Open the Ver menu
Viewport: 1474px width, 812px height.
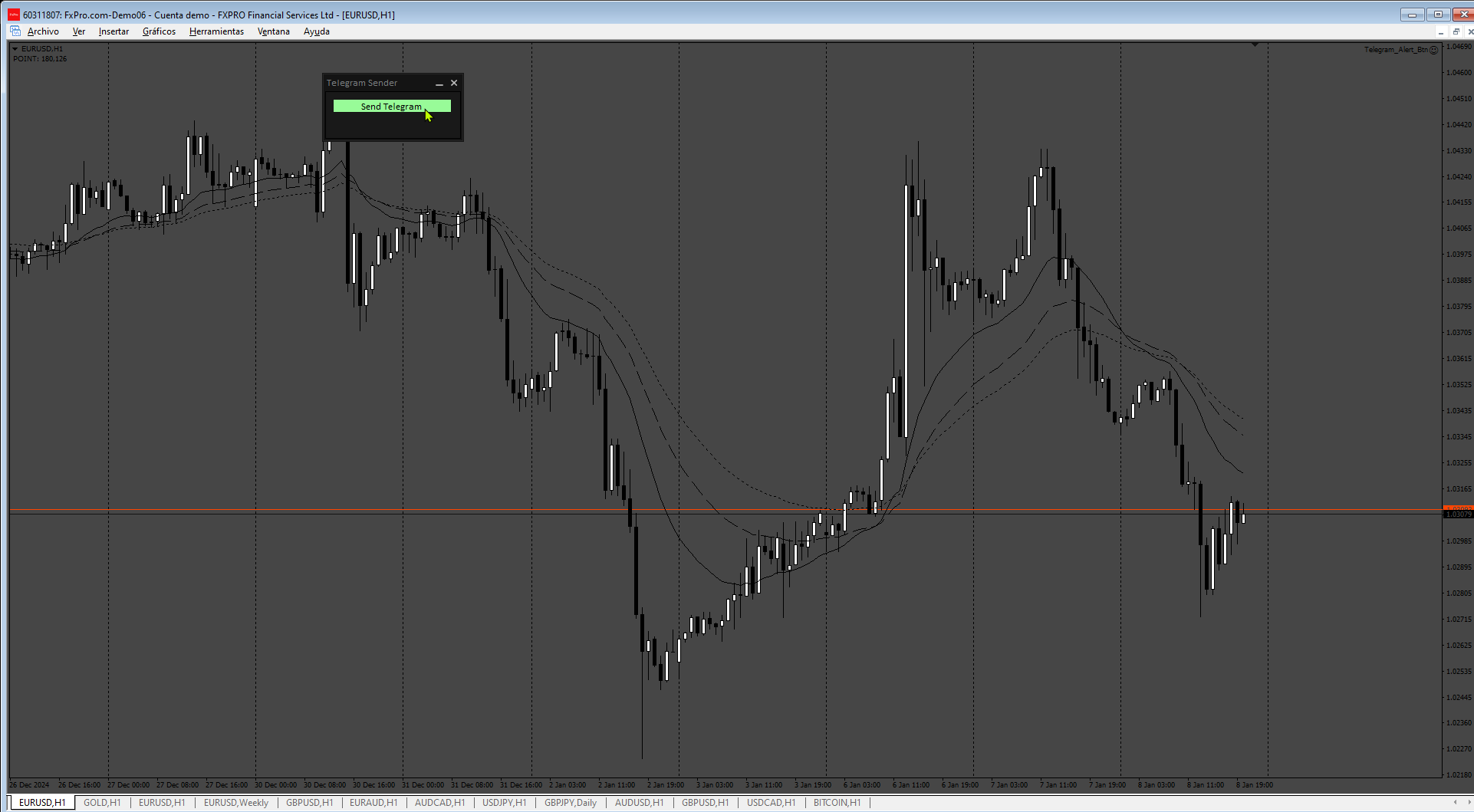tap(79, 31)
